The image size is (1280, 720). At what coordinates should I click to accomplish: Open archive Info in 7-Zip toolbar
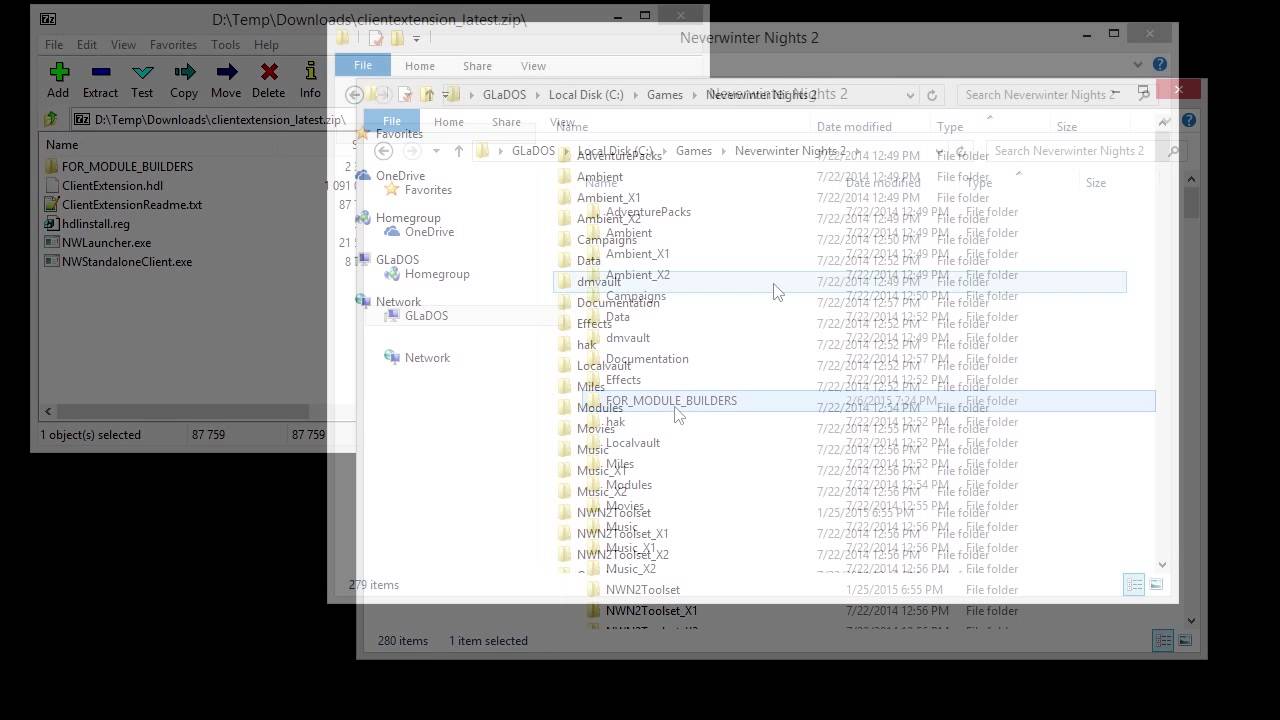310,80
